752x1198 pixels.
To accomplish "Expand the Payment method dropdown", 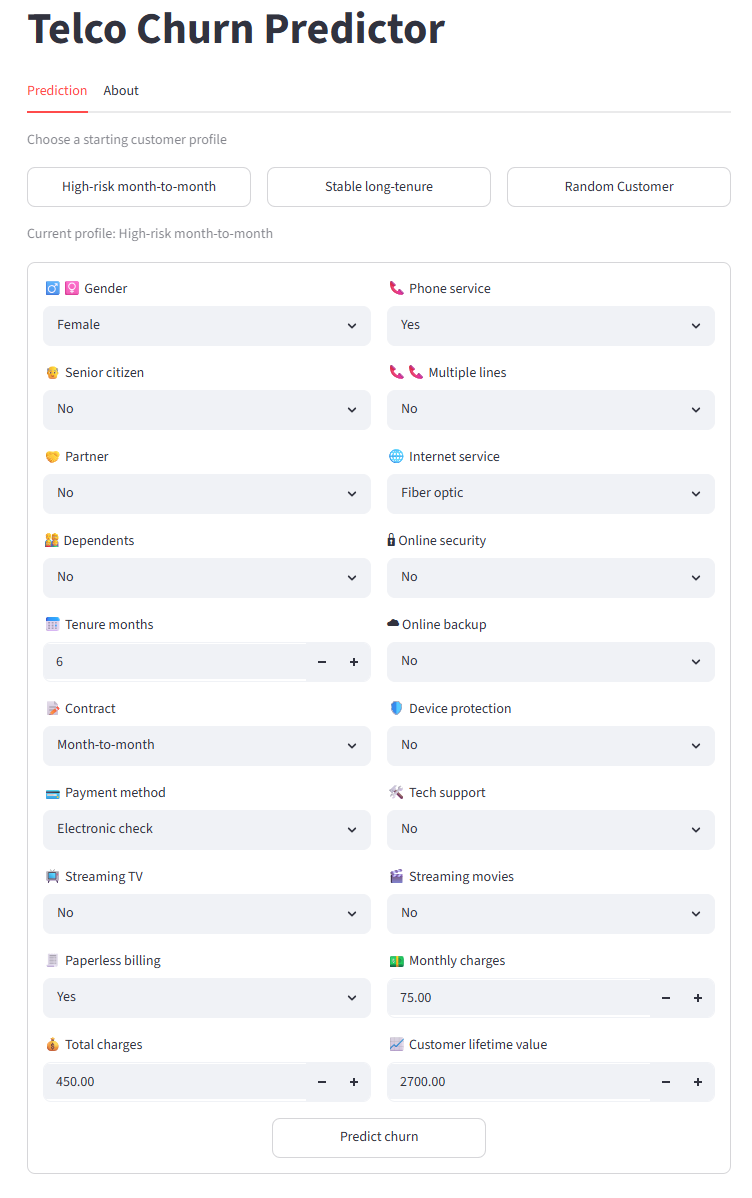I will [x=207, y=830].
